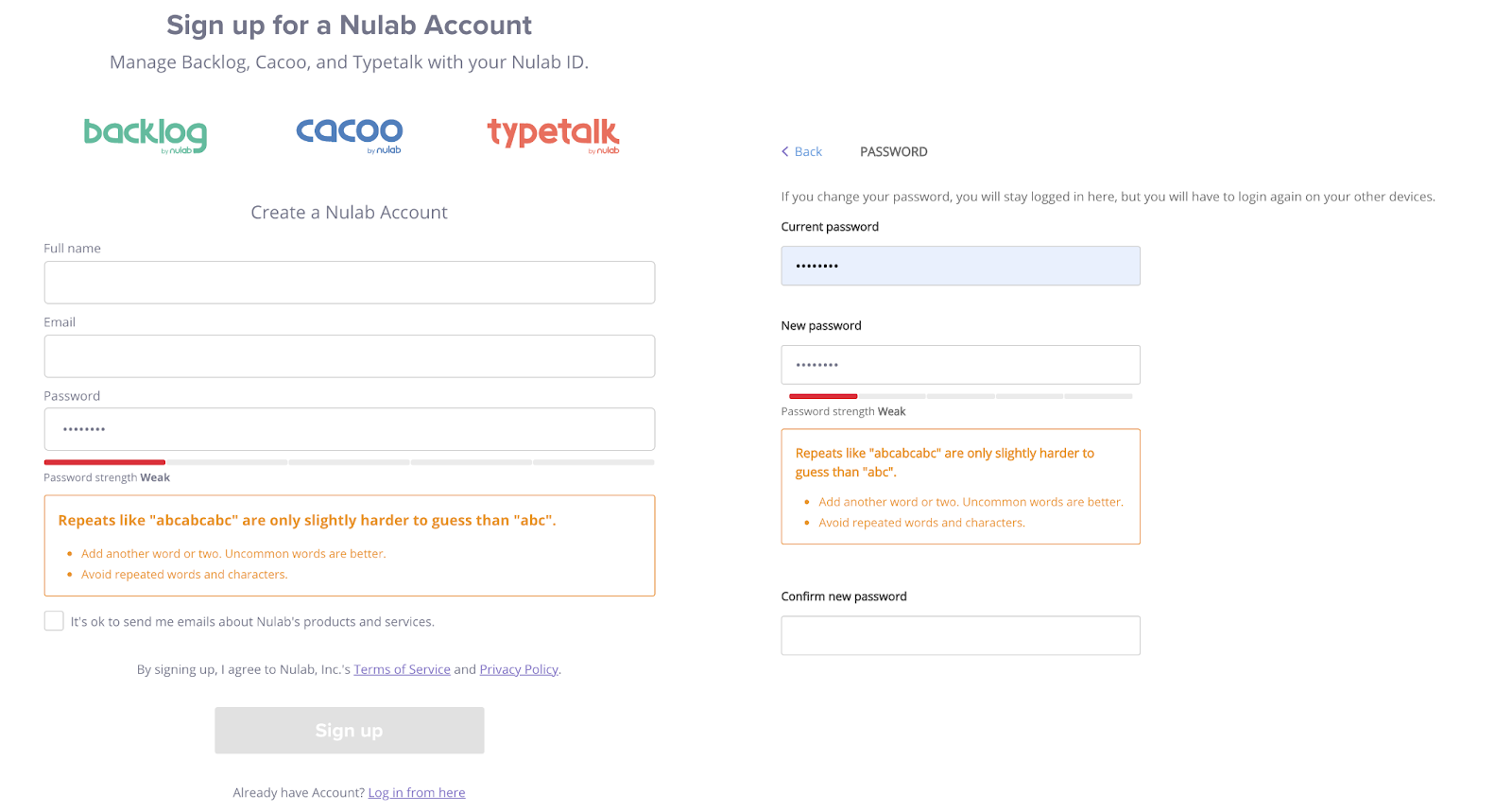
Task: Focus the Full name input field
Action: click(x=350, y=283)
